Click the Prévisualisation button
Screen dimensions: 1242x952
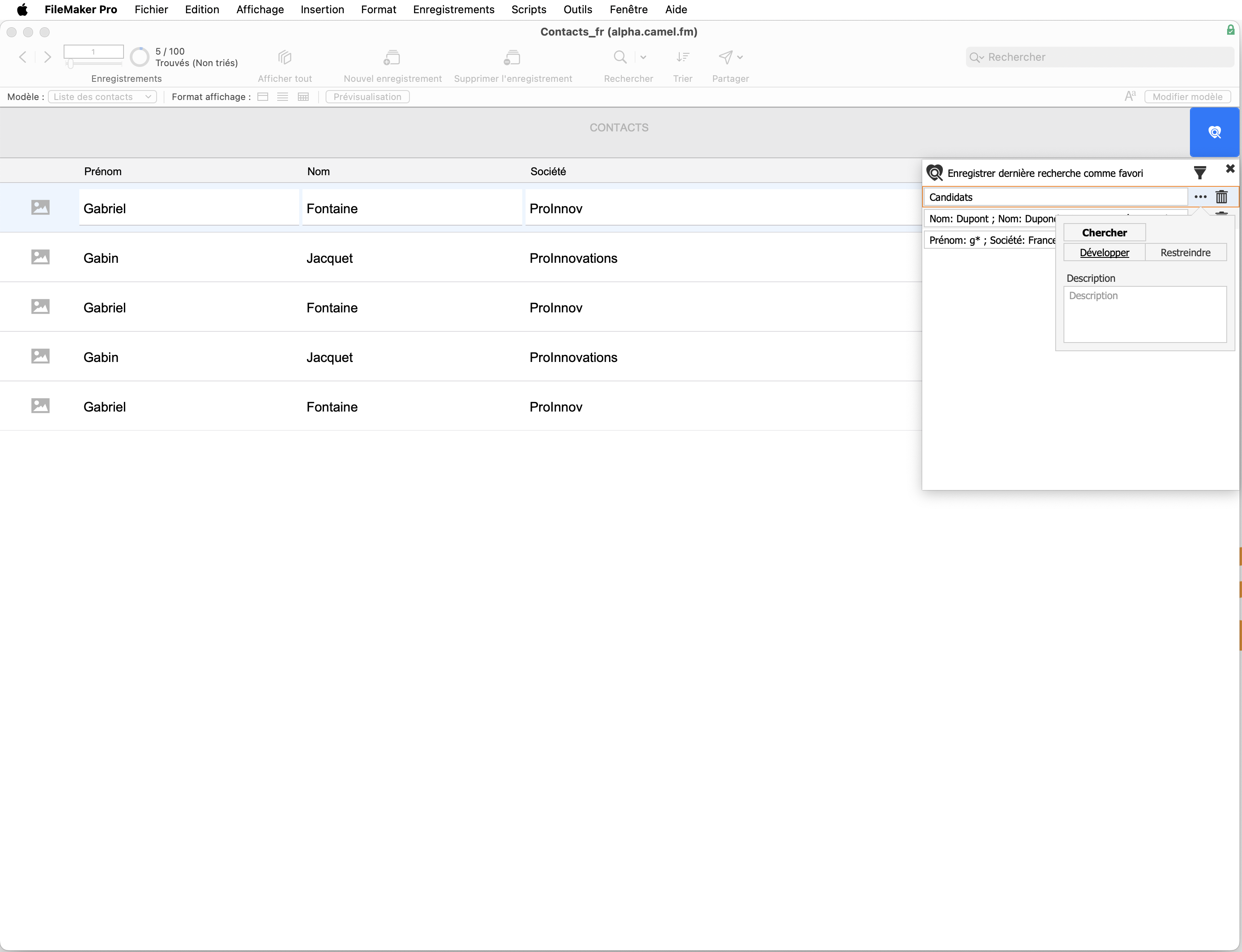368,97
